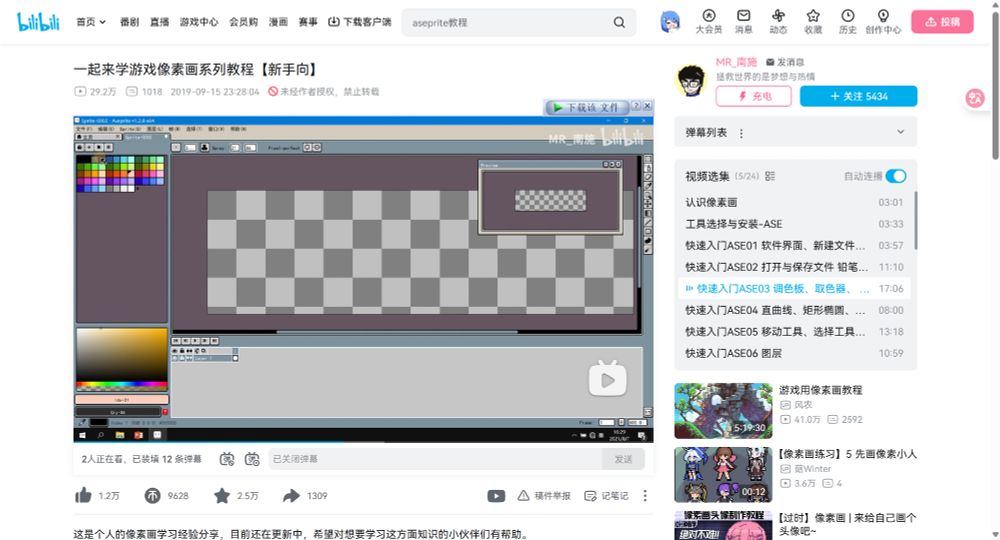Image resolution: width=1000 pixels, height=540 pixels.
Task: Click the disabled 发送 send button
Action: point(623,459)
